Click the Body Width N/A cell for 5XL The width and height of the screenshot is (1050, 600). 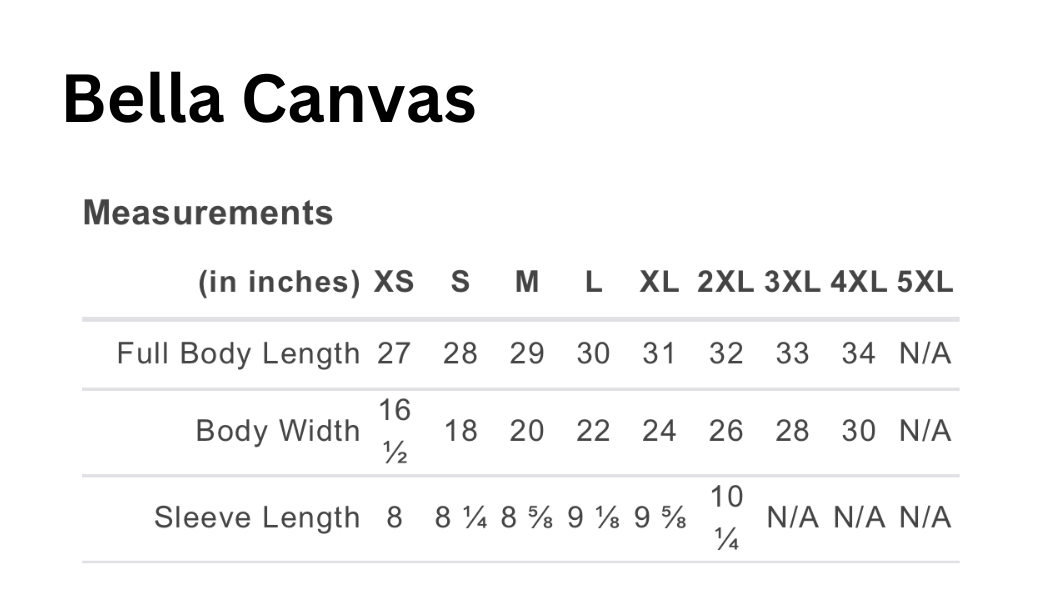925,431
